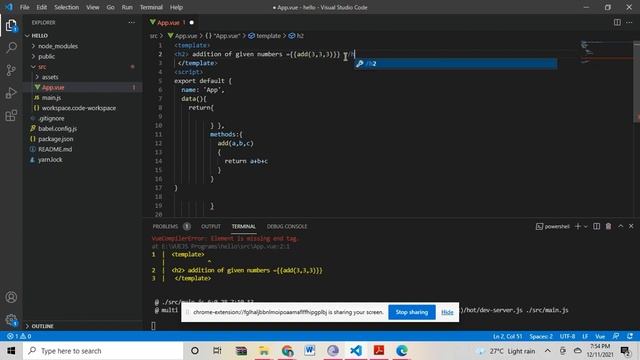Image resolution: width=640 pixels, height=360 pixels.
Task: Click Stop sharing button
Action: pyautogui.click(x=412, y=312)
